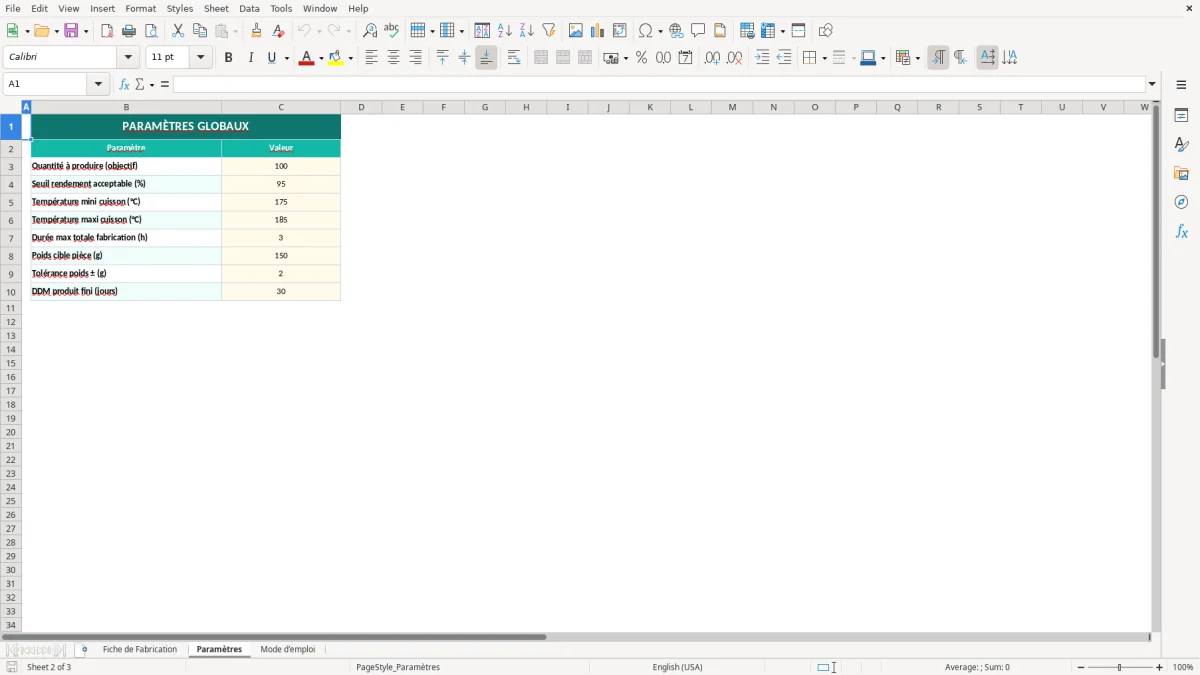
Task: Open the sidebar Functions panel
Action: 1182,231
